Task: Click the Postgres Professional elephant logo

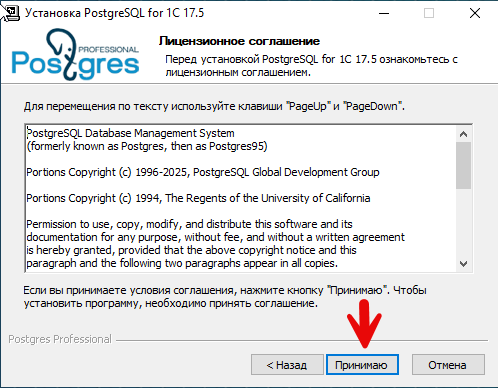Action: (75, 55)
